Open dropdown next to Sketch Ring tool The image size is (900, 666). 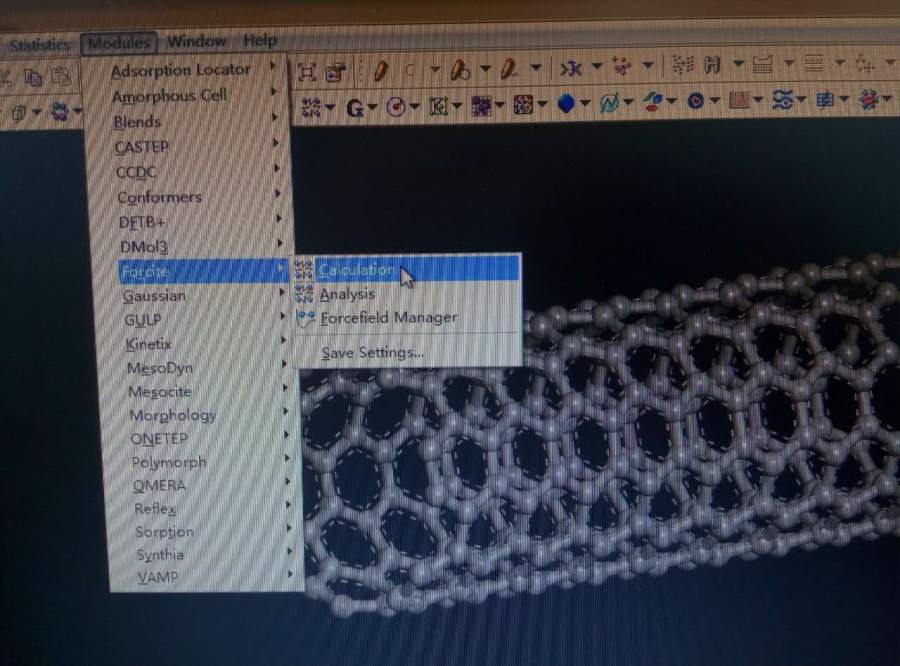[485, 69]
